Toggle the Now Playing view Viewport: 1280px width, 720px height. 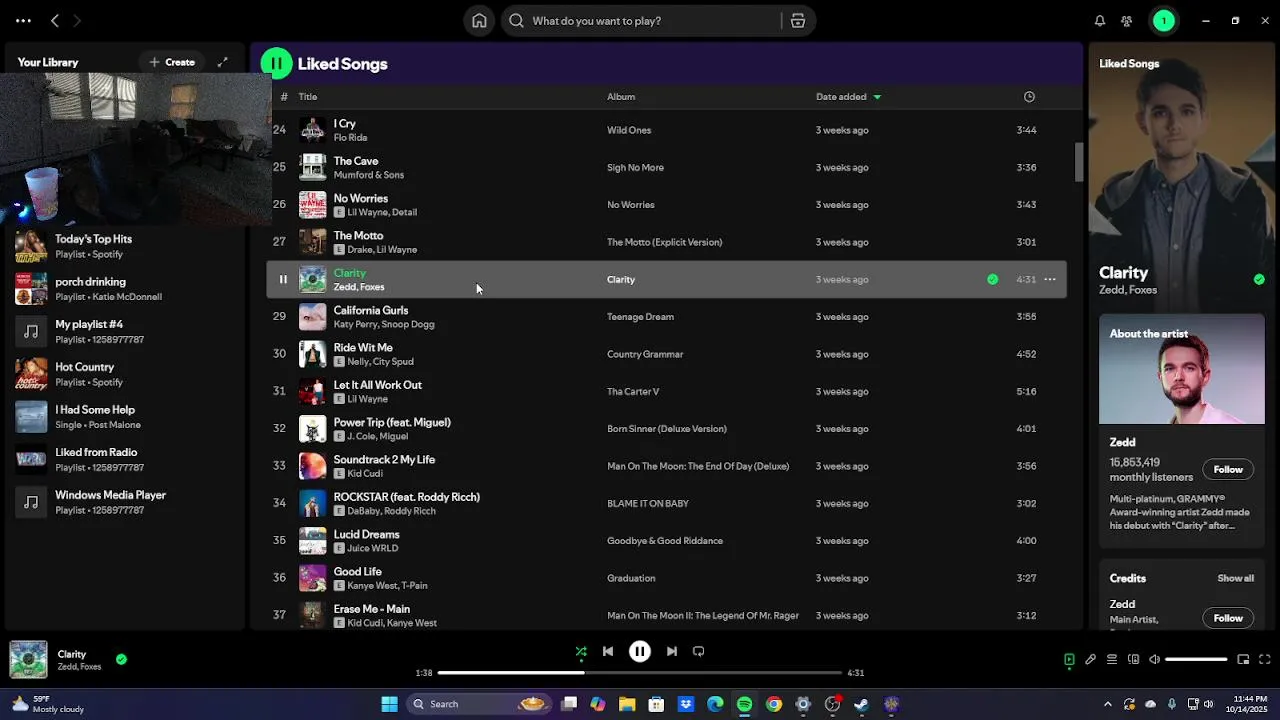(x=1069, y=660)
